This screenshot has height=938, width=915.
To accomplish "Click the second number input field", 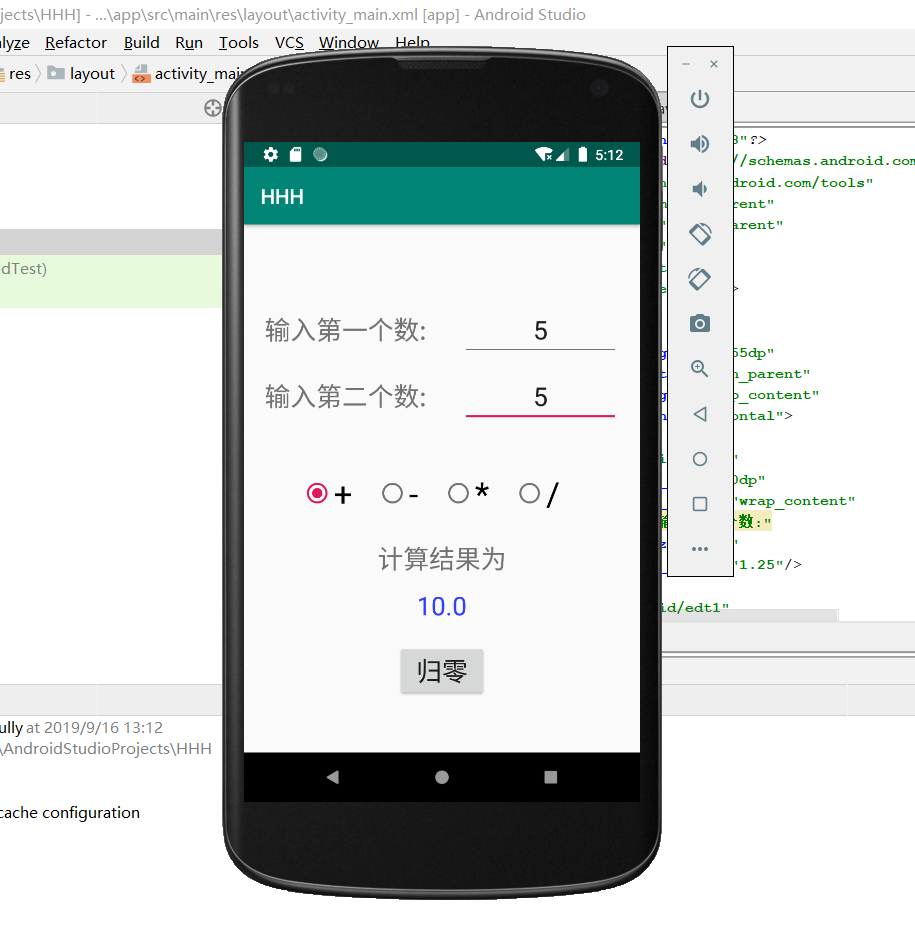I will click(x=540, y=397).
